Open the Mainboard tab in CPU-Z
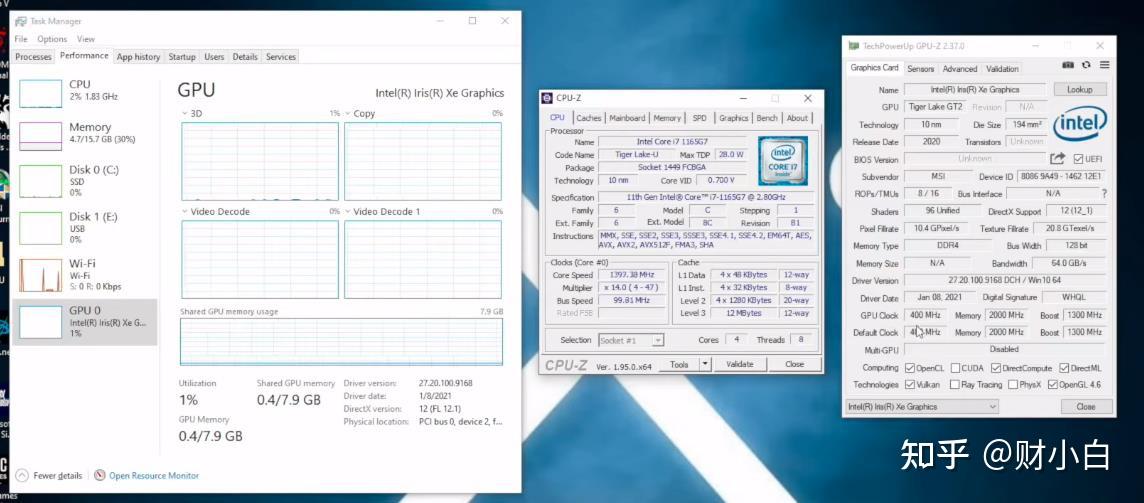Image resolution: width=1144 pixels, height=503 pixels. pos(627,118)
